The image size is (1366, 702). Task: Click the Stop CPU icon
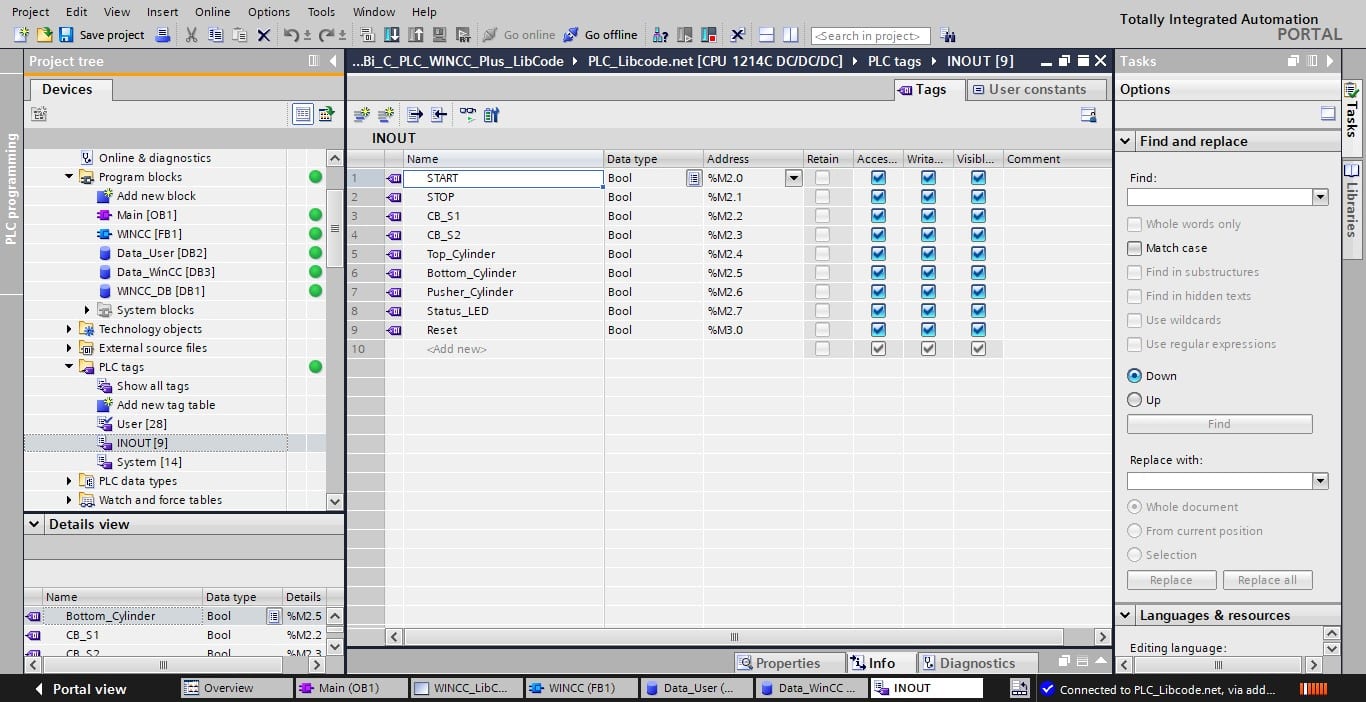click(x=711, y=35)
